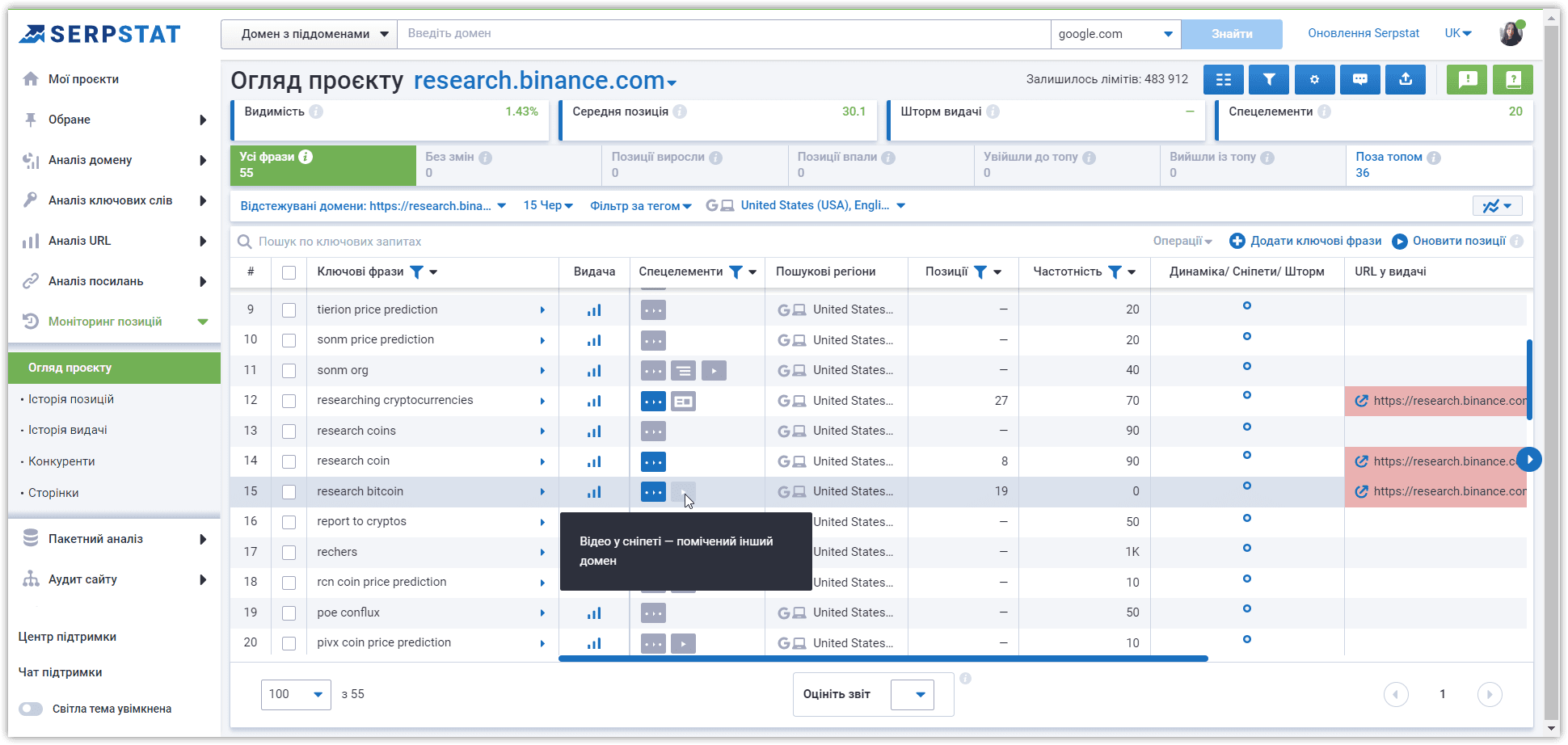Open Конкуренти submenu item
The height and width of the screenshot is (745, 1568).
pyautogui.click(x=61, y=461)
